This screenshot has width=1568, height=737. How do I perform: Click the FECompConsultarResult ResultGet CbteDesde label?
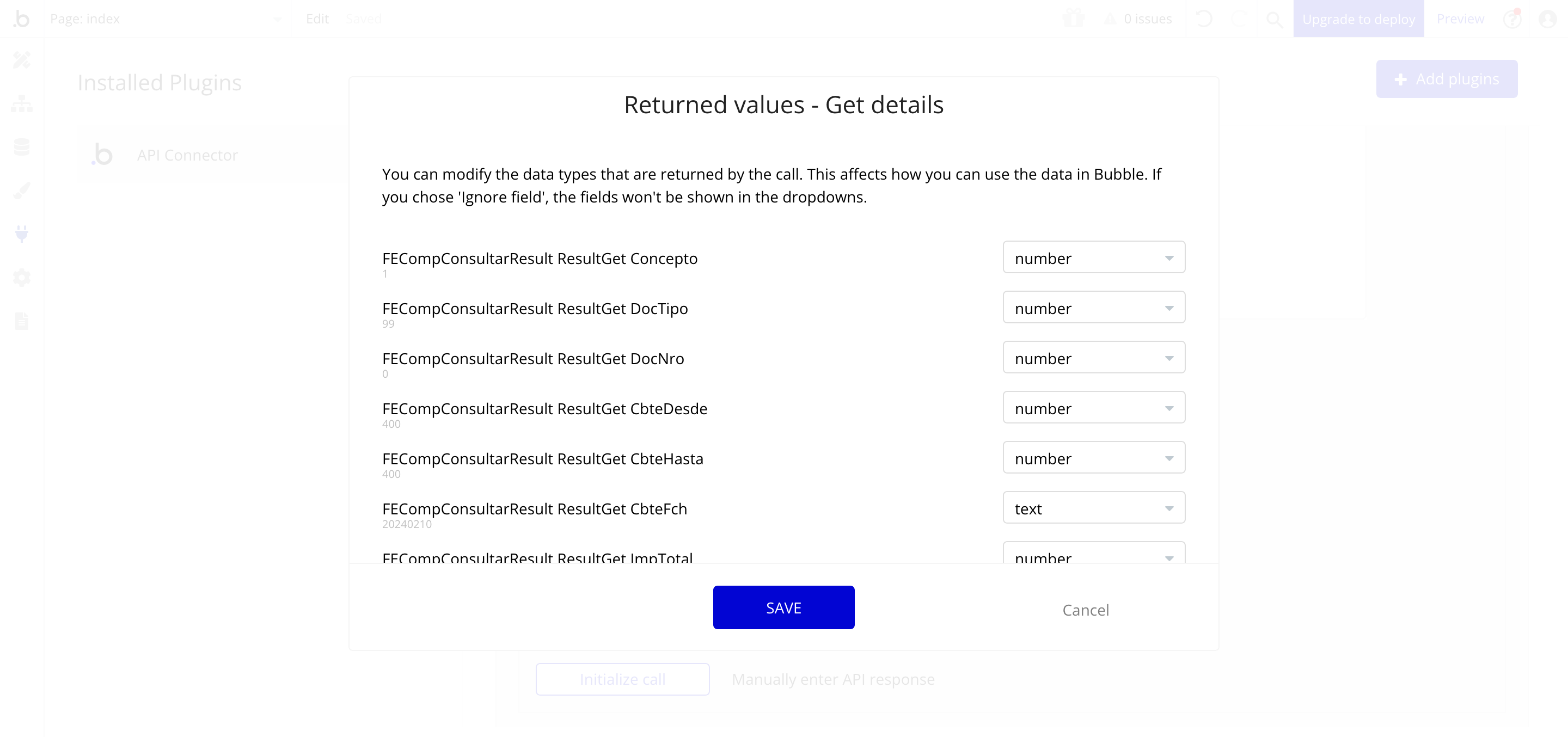[x=545, y=408]
